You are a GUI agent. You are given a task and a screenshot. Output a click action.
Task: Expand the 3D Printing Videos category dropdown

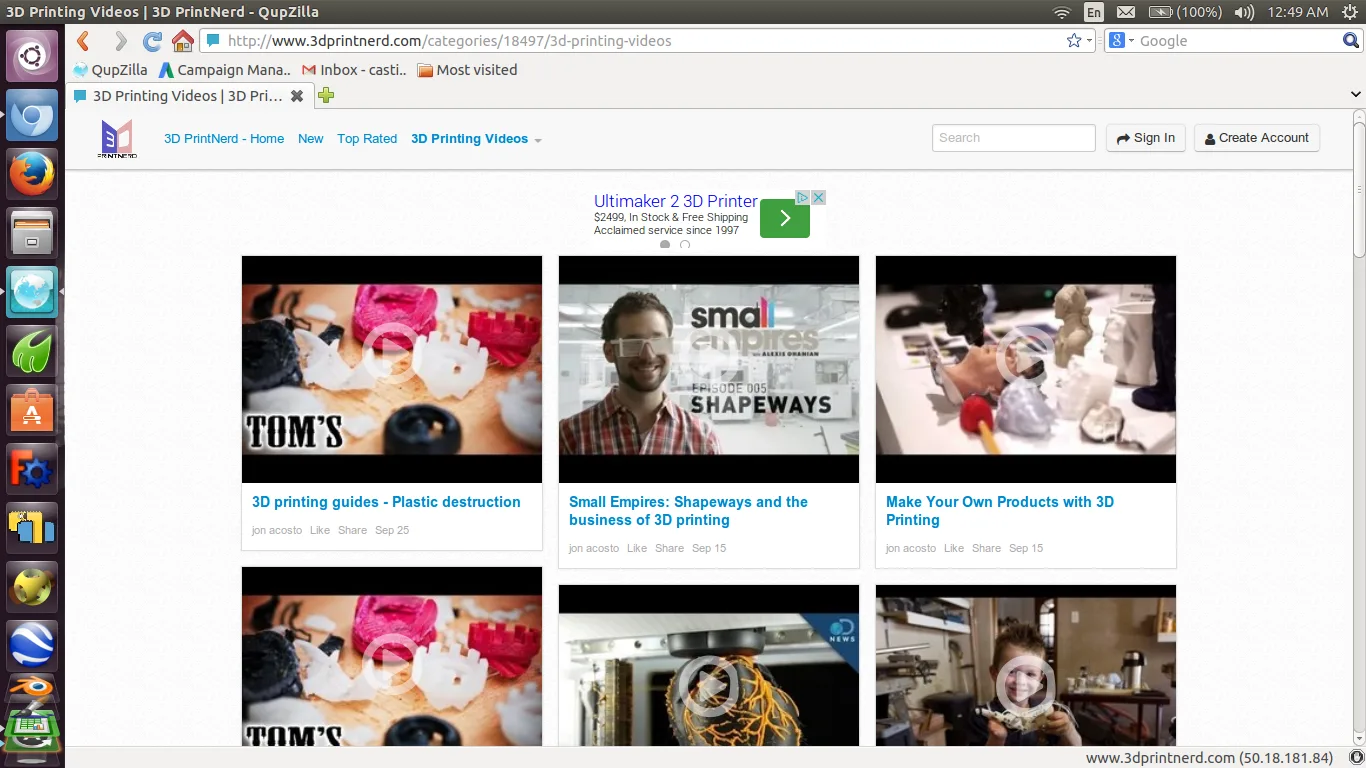[x=538, y=140]
